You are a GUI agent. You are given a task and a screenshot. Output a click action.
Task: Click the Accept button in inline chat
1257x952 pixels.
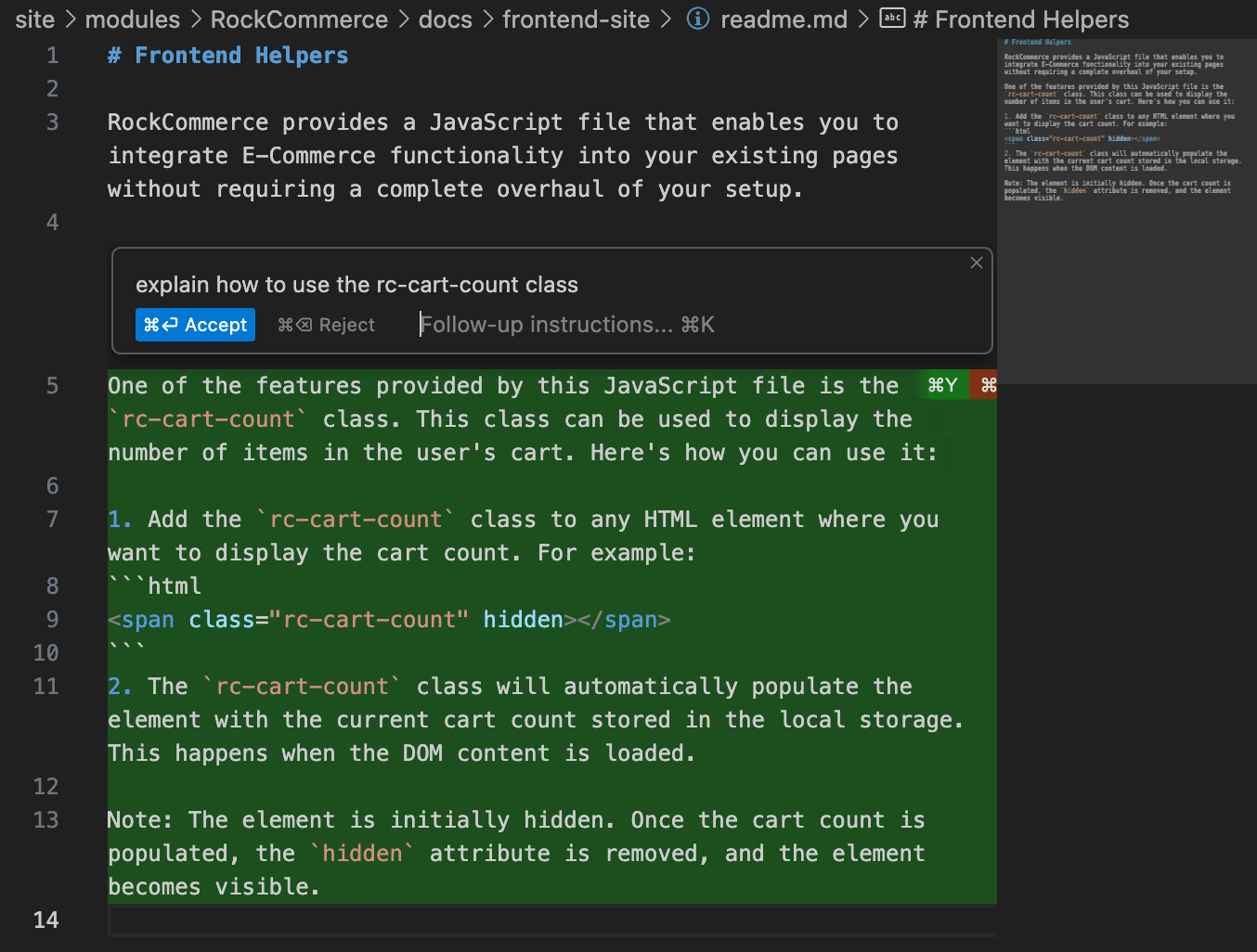[195, 325]
